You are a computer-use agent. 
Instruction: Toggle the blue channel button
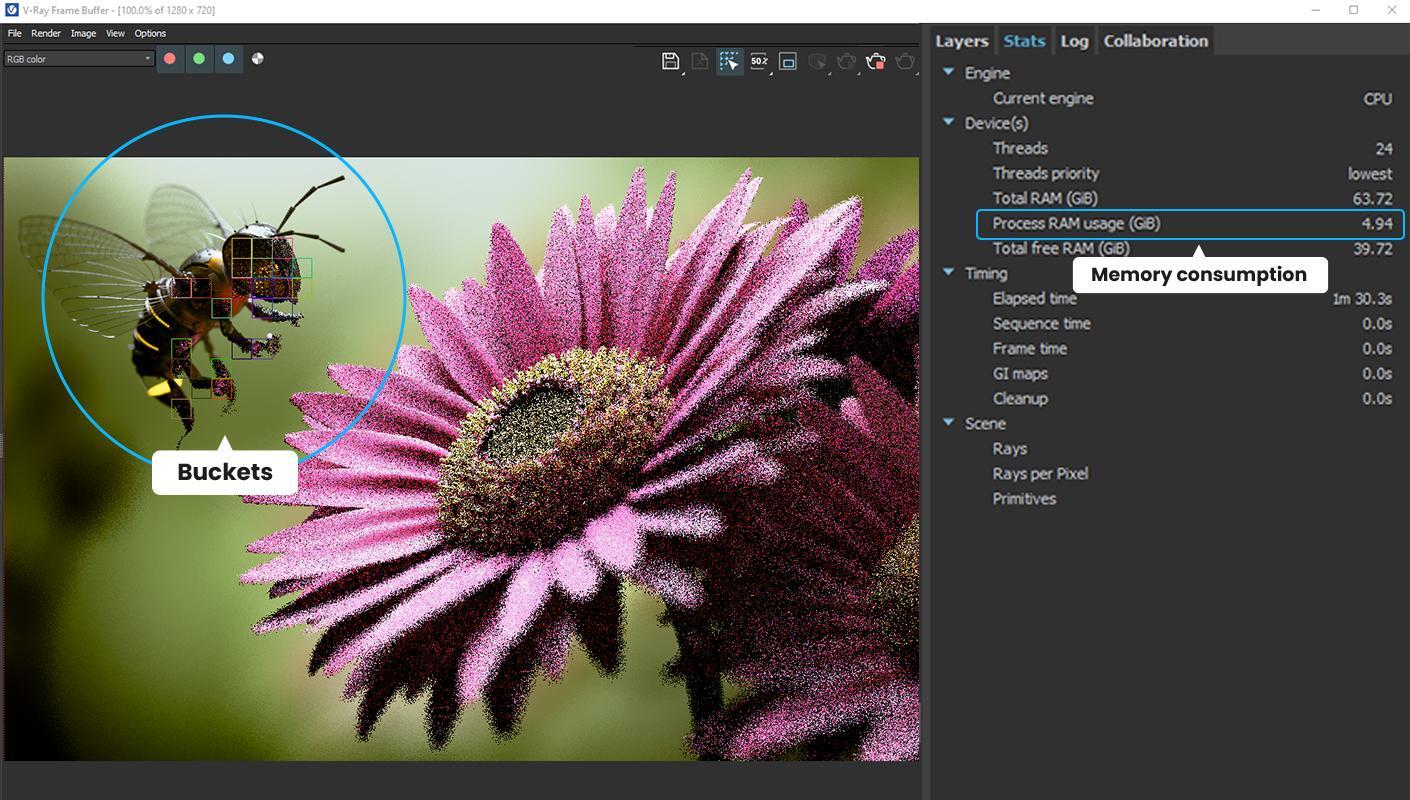pyautogui.click(x=228, y=59)
